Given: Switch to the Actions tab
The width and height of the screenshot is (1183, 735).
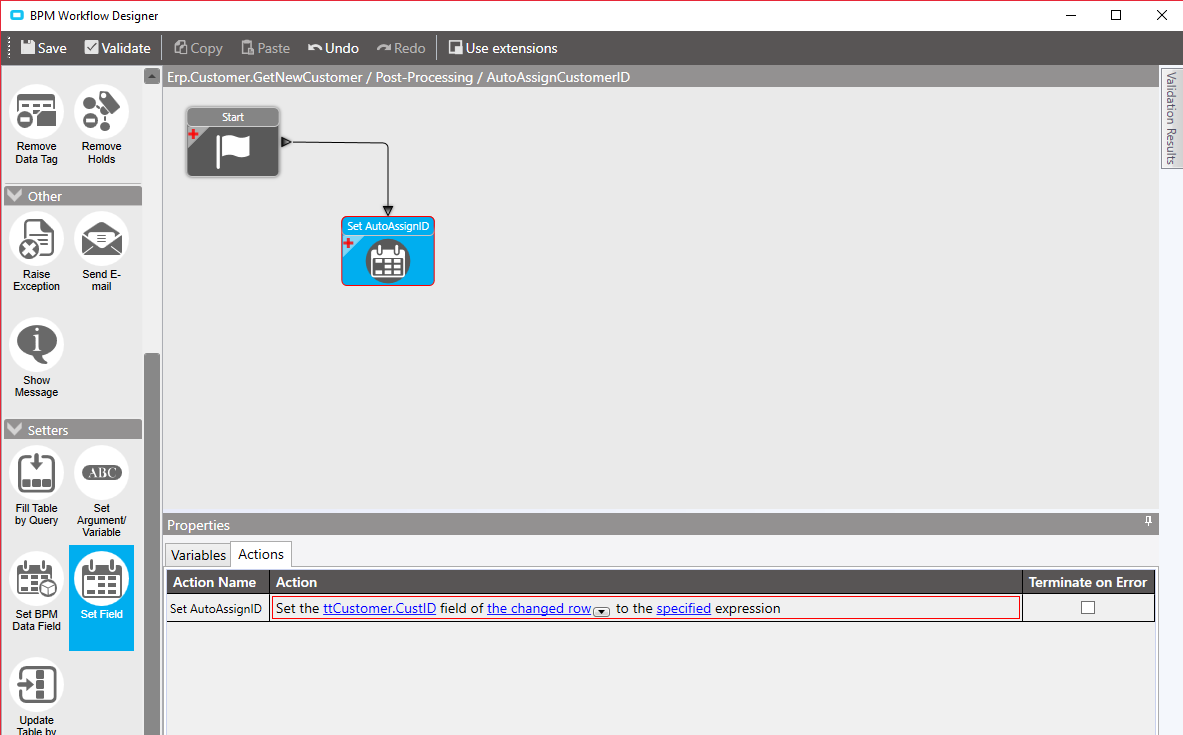Looking at the screenshot, I should click(x=261, y=554).
